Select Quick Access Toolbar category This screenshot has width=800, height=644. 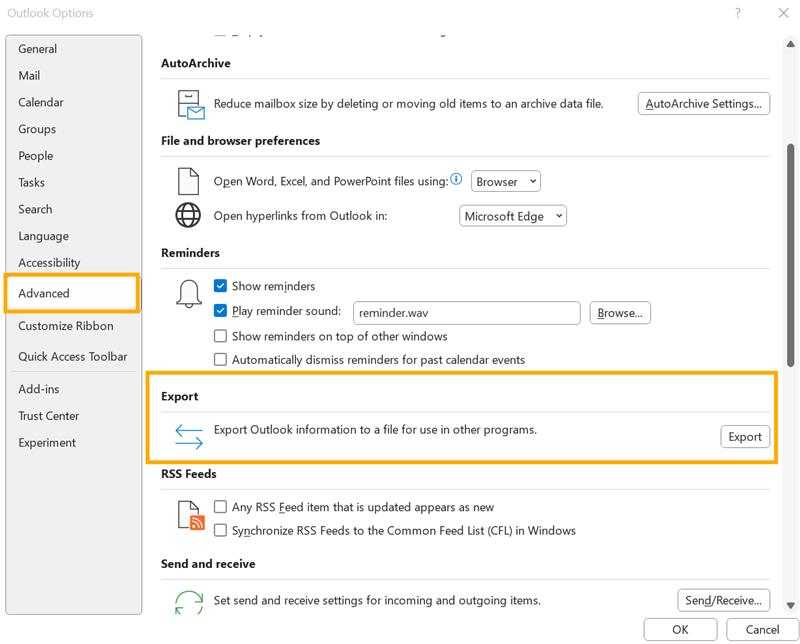click(x=72, y=356)
